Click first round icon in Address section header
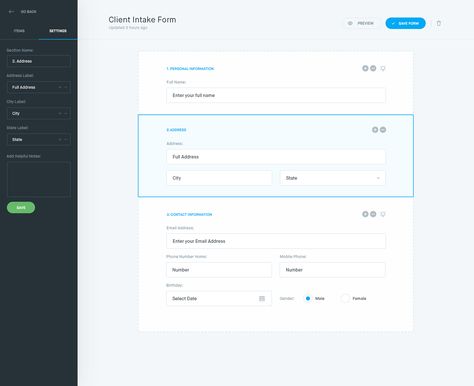This screenshot has height=386, width=474. point(375,130)
